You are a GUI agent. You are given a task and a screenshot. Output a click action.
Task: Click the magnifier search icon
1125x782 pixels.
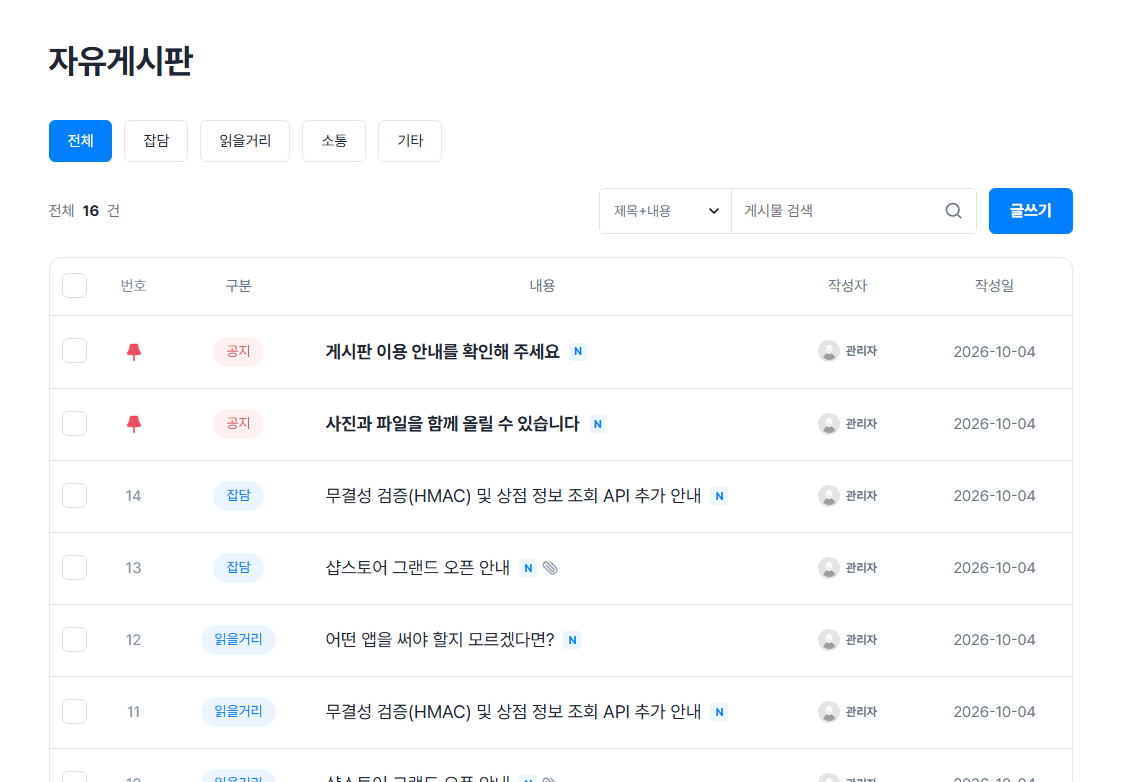(x=953, y=211)
